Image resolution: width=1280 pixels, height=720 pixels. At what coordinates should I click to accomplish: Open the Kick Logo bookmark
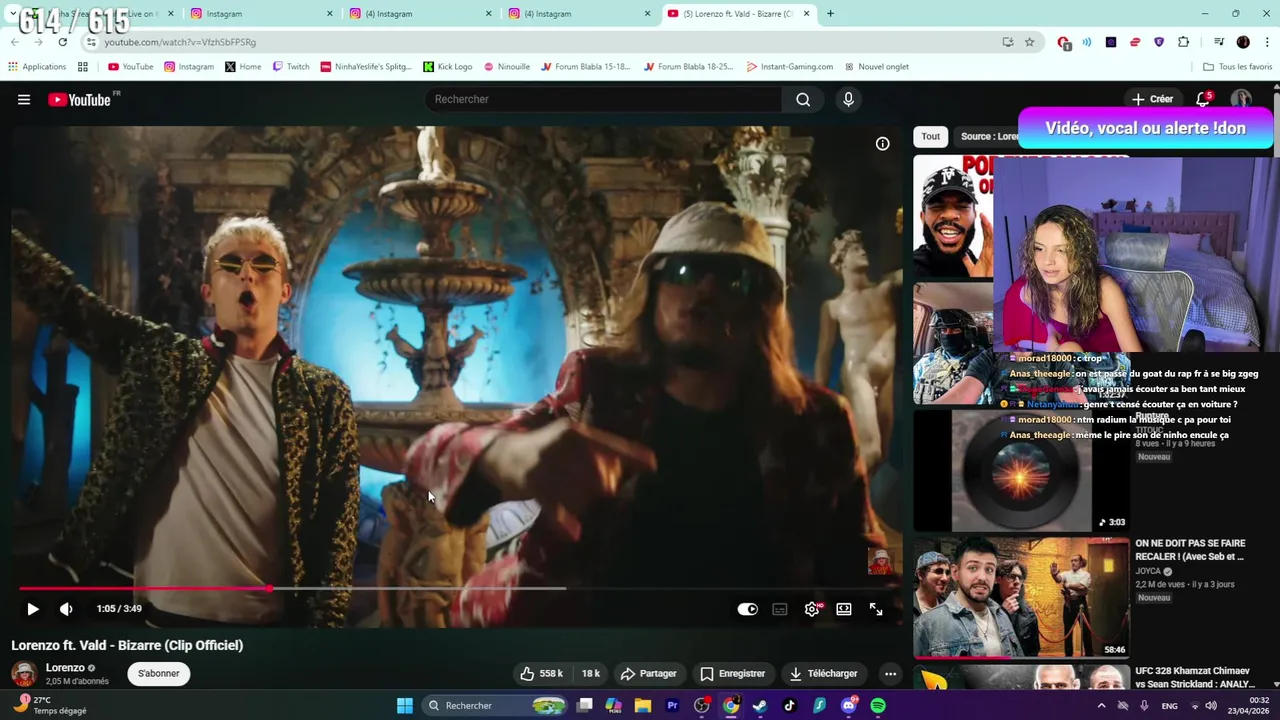447,67
